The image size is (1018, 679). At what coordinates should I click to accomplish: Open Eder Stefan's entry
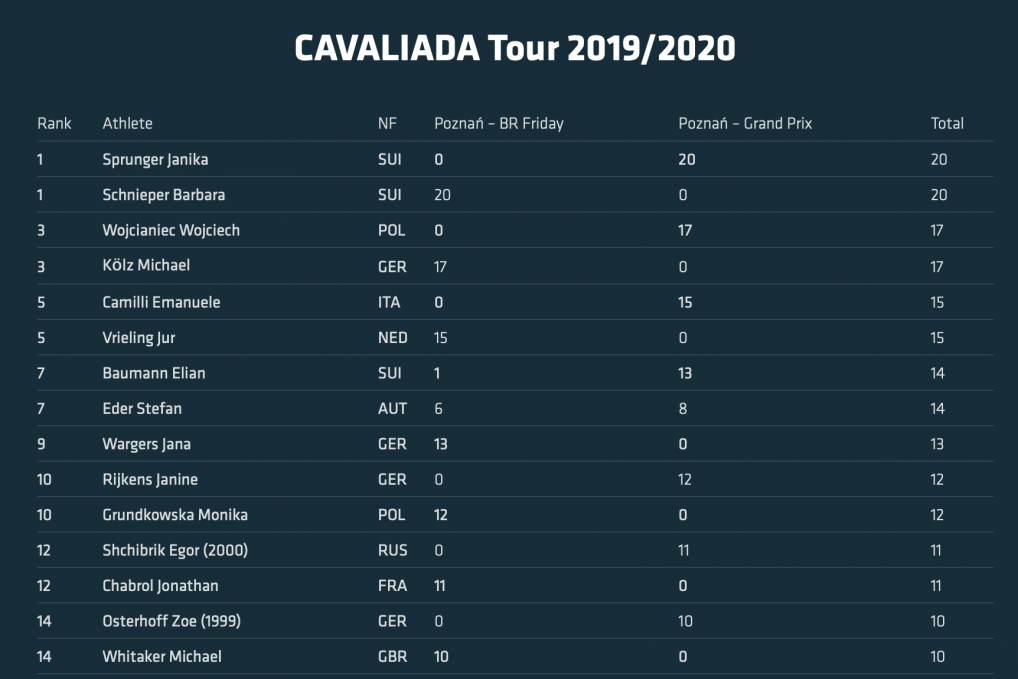[x=142, y=408]
